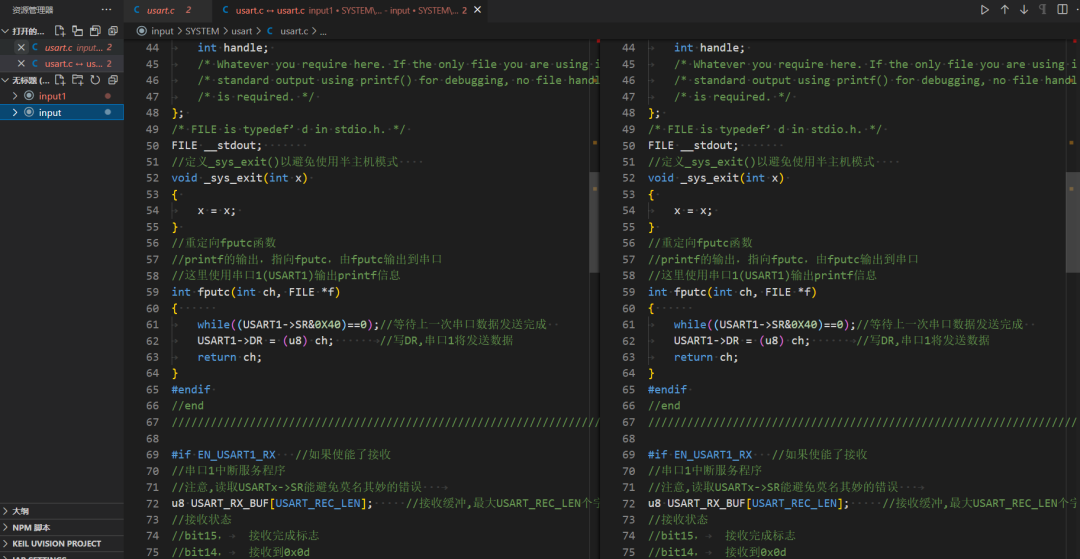
Task: Click 'return ch;' in left pane
Action: click(x=229, y=357)
